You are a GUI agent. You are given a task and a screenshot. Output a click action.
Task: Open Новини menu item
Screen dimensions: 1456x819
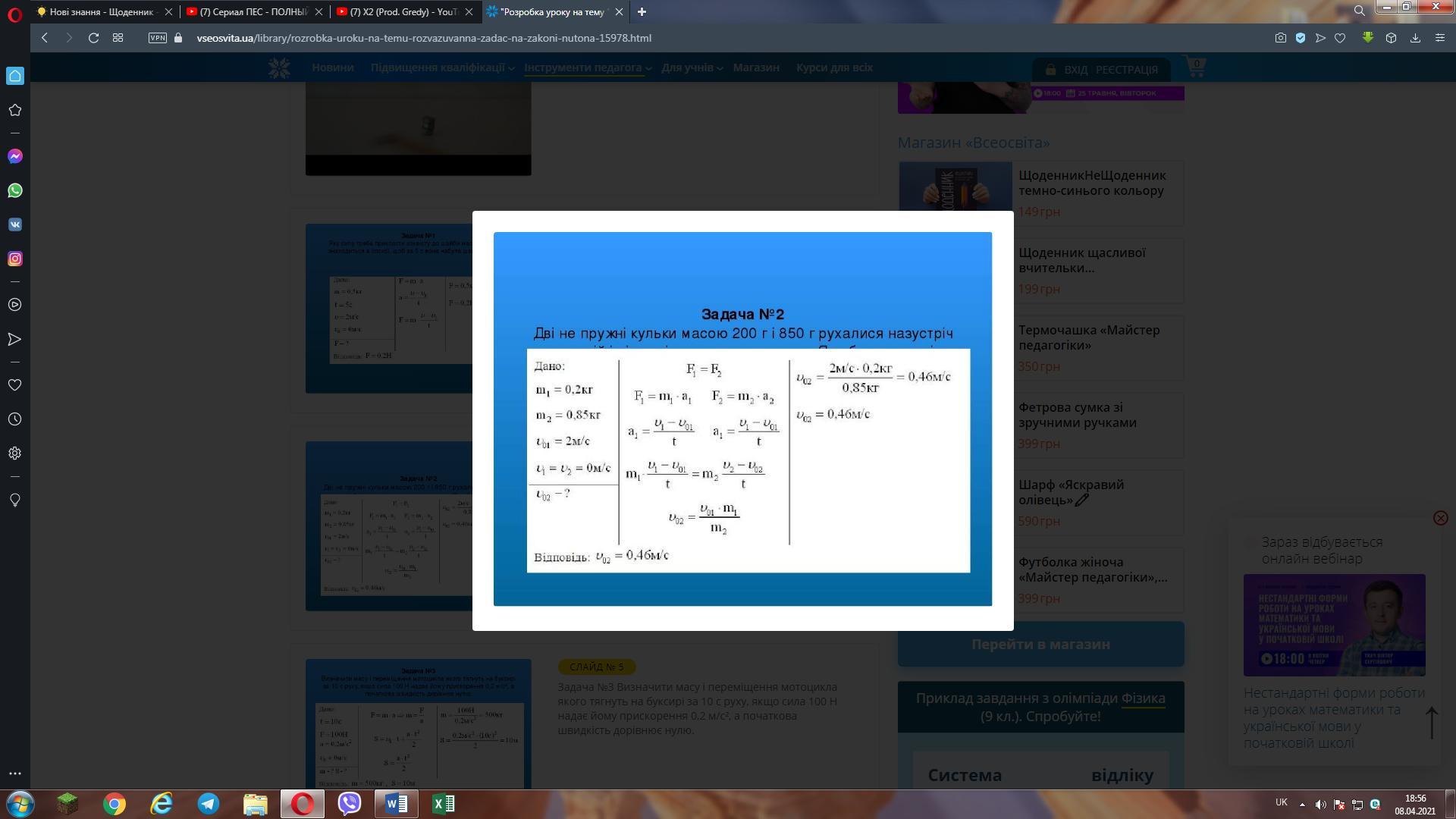[x=332, y=67]
